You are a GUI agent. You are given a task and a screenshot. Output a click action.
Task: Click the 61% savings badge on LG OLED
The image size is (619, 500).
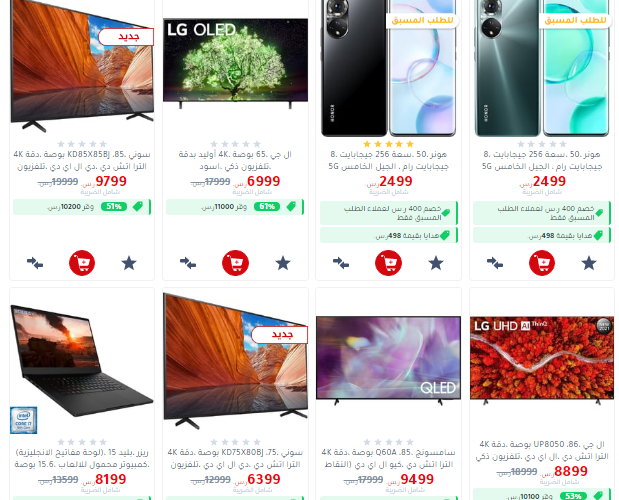point(267,206)
